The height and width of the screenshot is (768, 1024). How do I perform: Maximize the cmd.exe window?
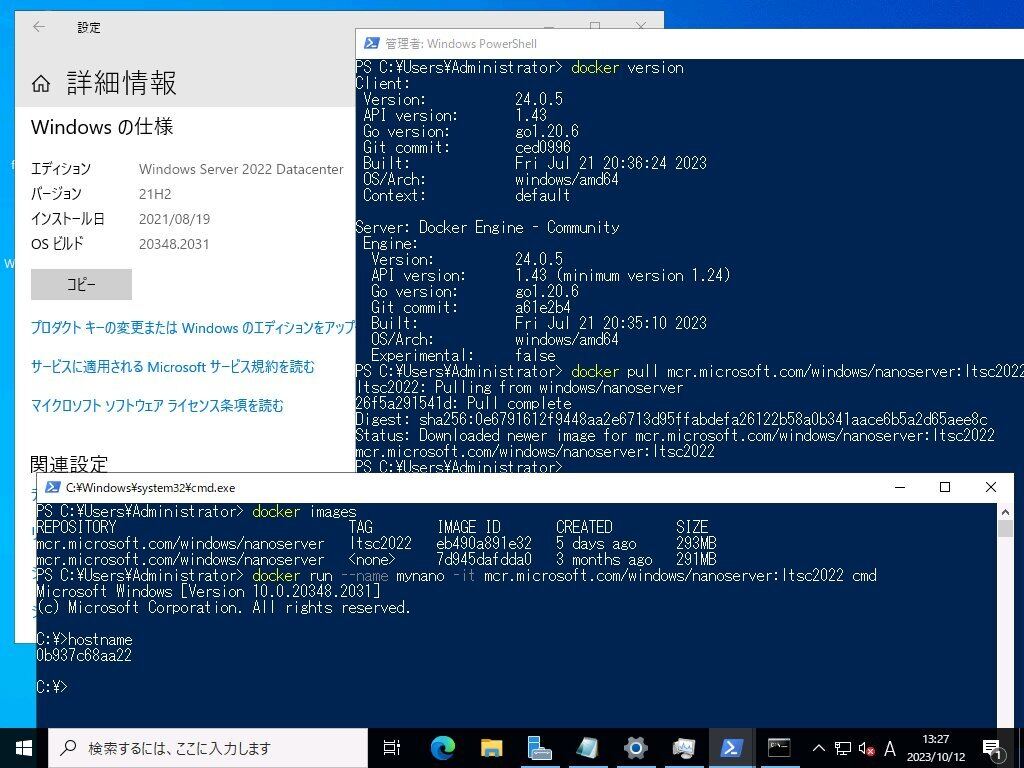tap(944, 487)
